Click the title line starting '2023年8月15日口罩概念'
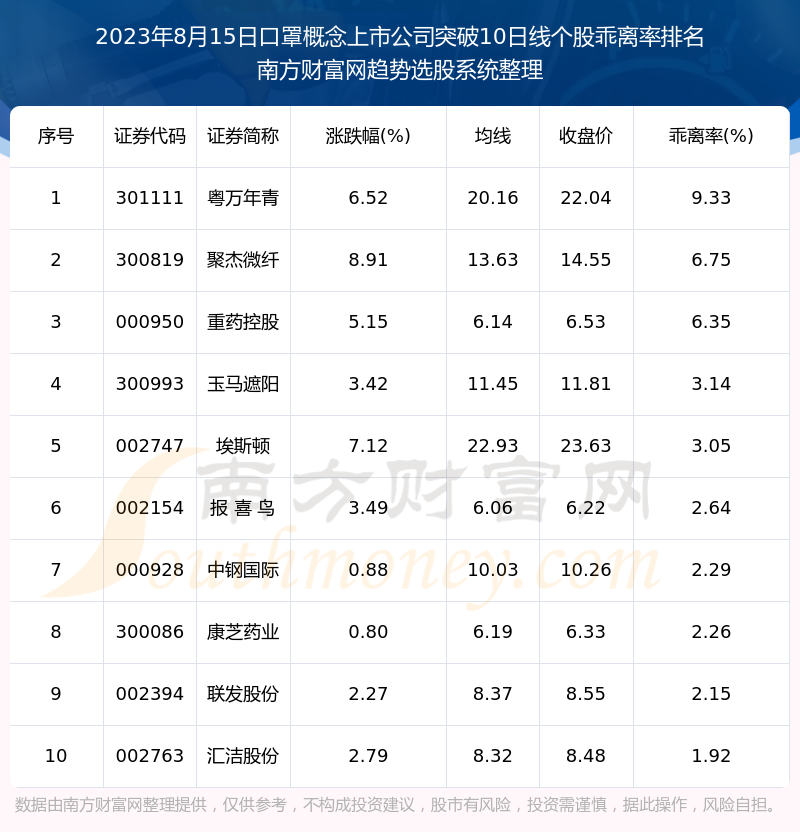The width and height of the screenshot is (800, 832). click(399, 37)
